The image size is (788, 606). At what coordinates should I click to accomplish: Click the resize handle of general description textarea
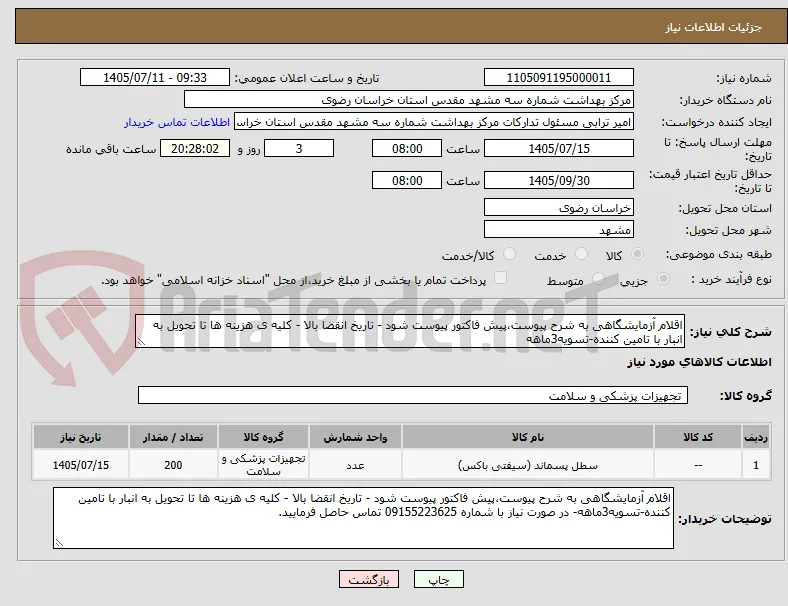click(x=141, y=342)
